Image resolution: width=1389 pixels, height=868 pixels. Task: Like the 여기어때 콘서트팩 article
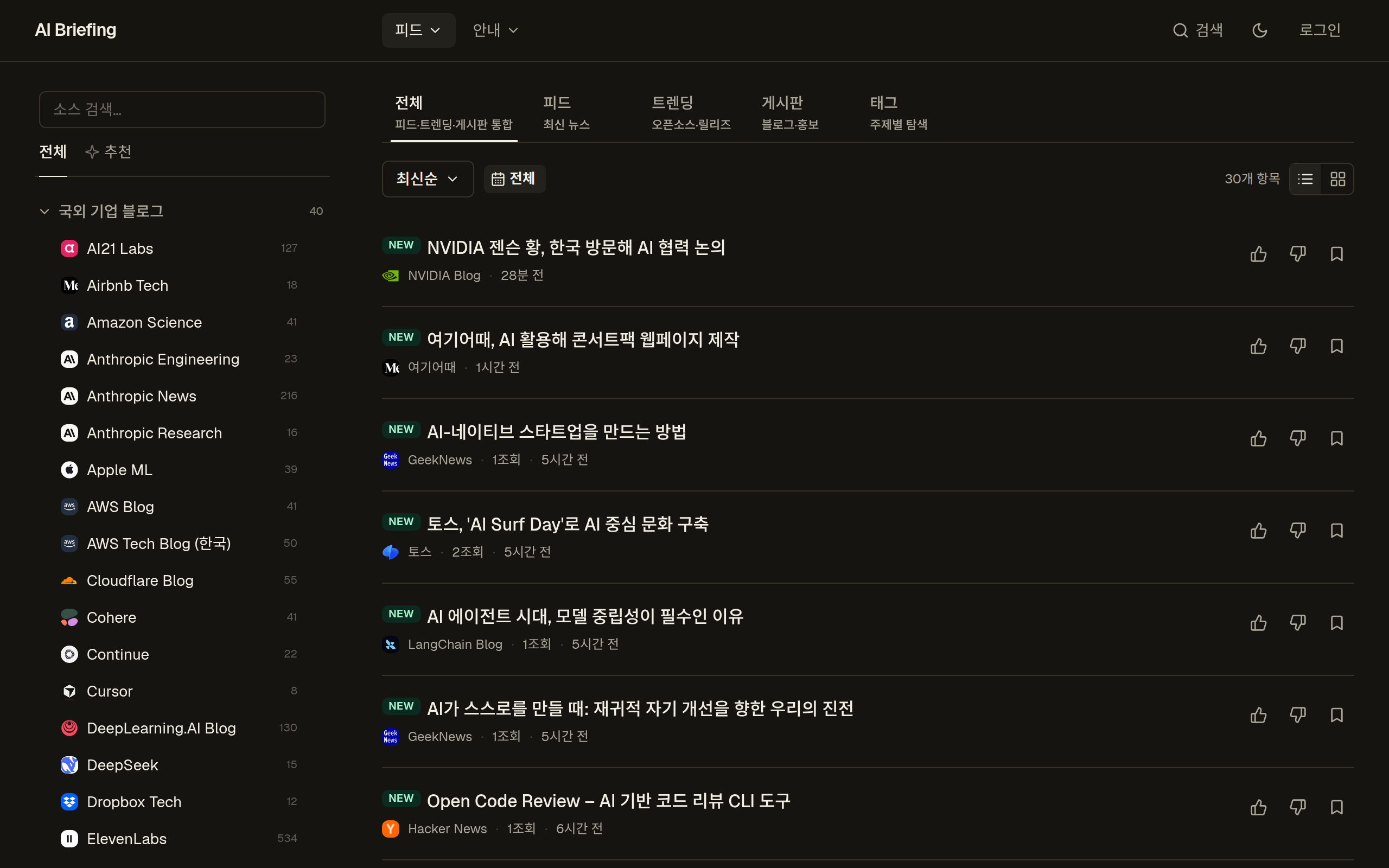click(1258, 346)
